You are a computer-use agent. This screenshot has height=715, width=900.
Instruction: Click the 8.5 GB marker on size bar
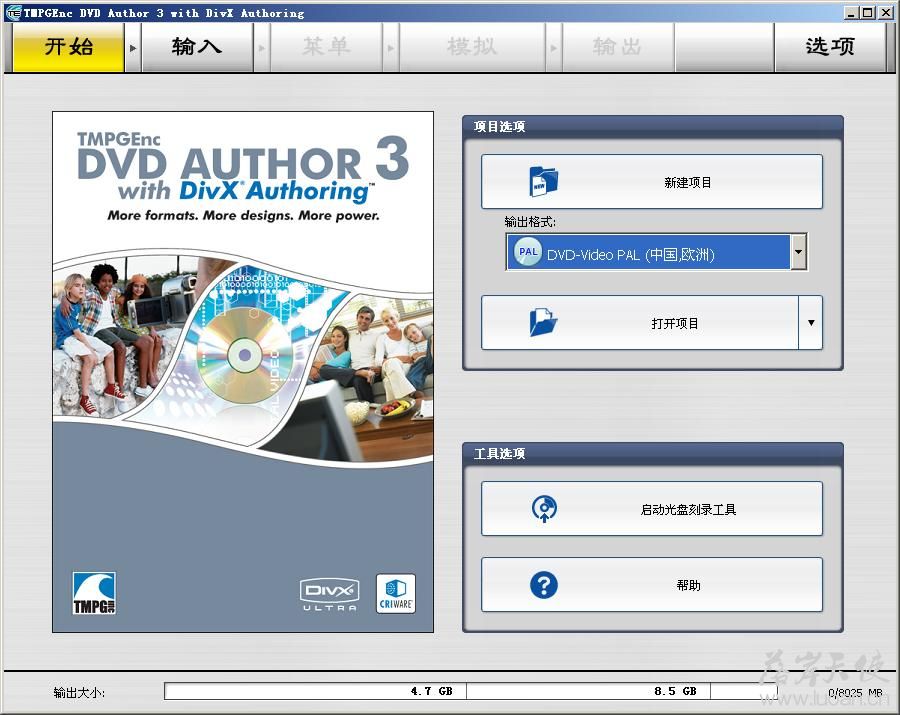pos(675,691)
